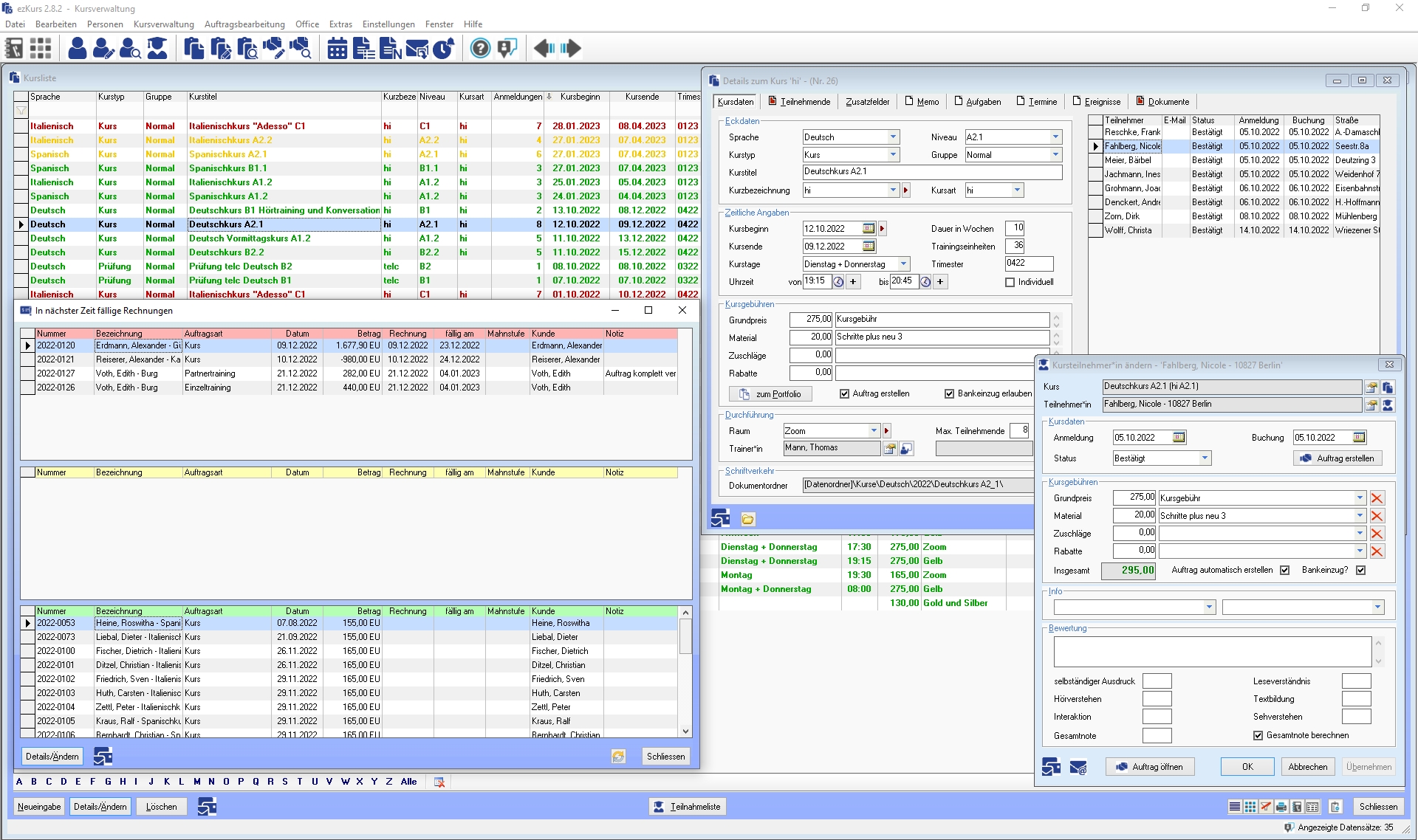Switch to the Teilnehmende tab
The width and height of the screenshot is (1418, 840).
tap(800, 102)
